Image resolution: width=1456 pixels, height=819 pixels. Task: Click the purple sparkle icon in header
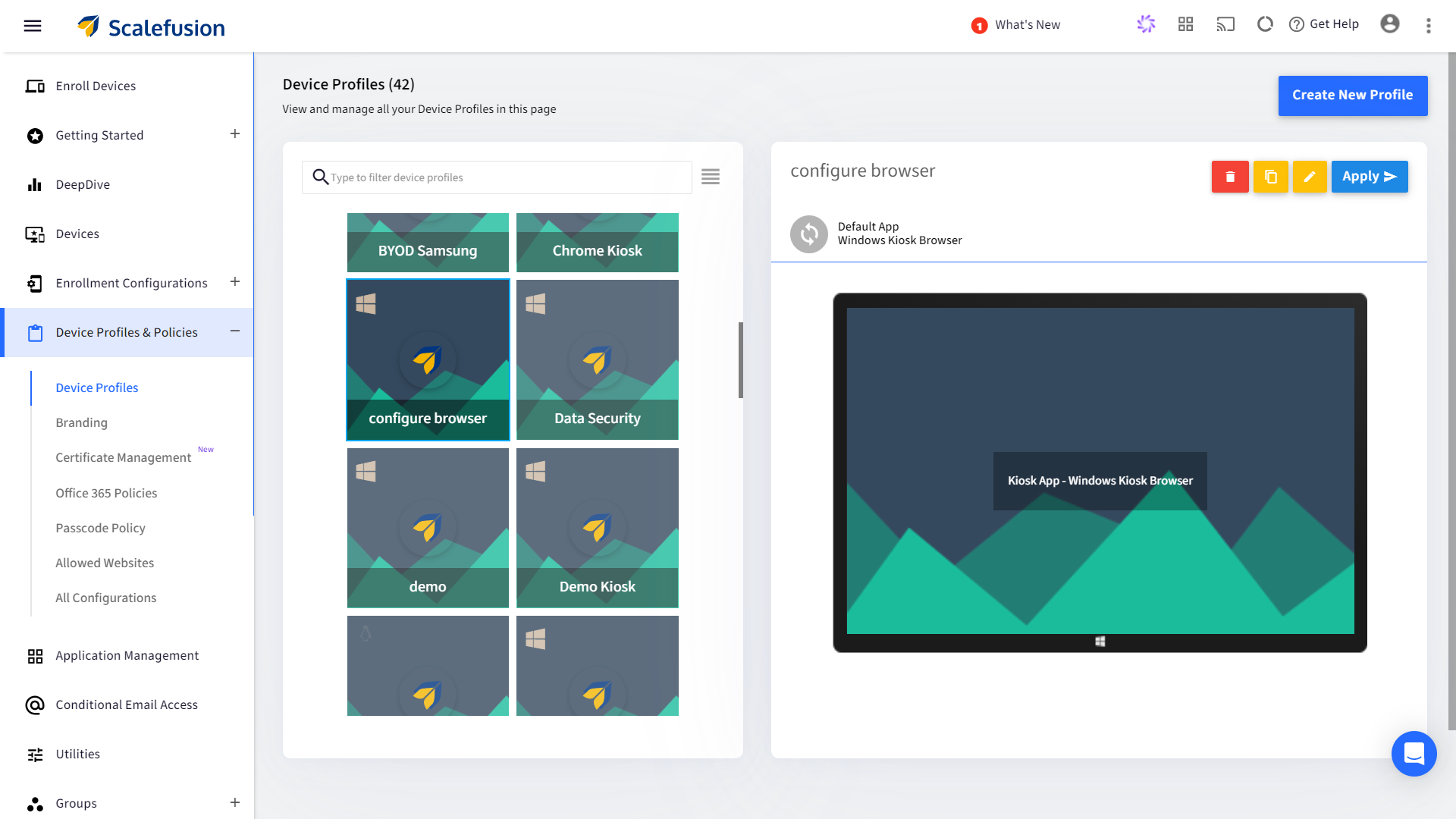1146,24
